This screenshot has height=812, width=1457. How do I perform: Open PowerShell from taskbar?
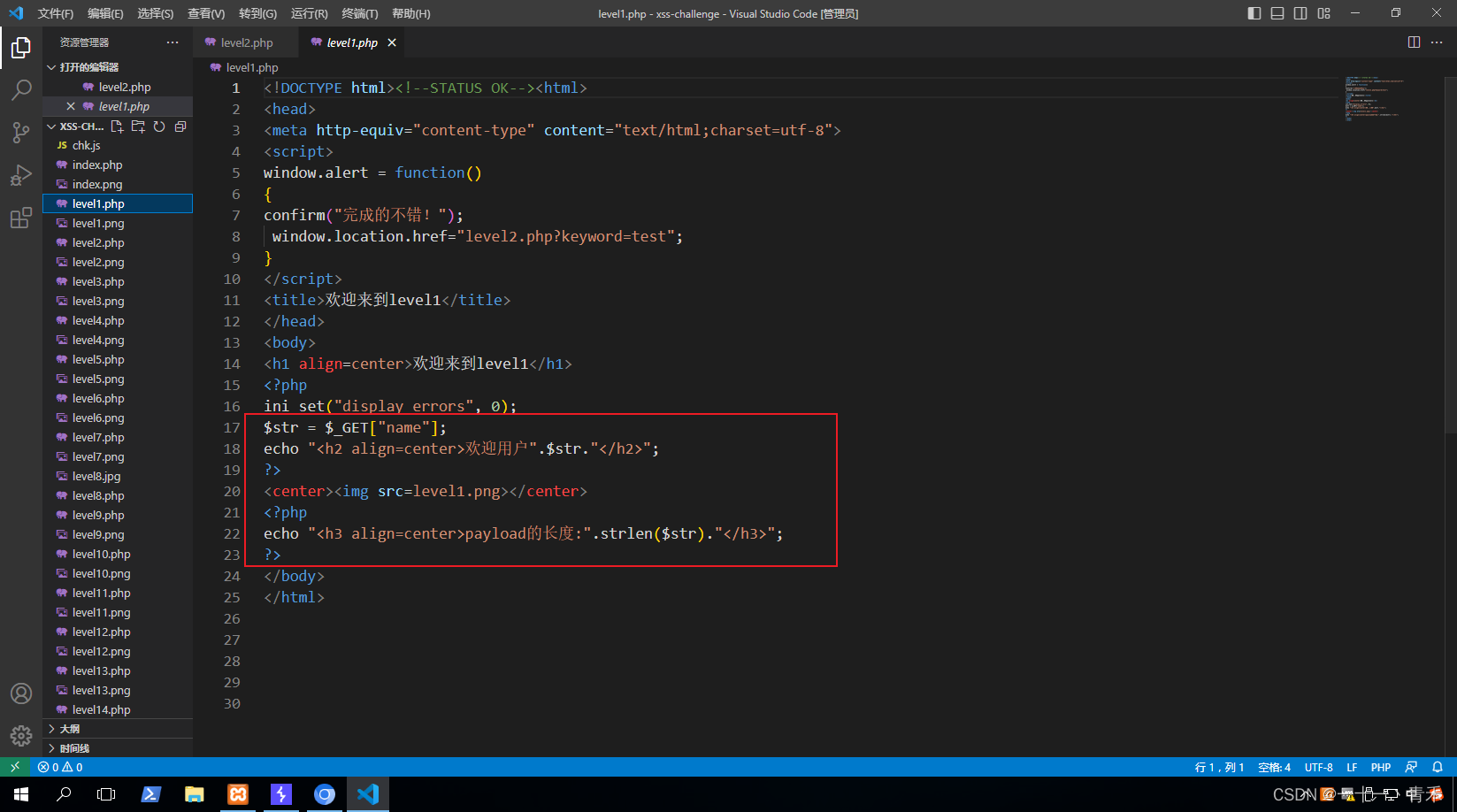150,794
